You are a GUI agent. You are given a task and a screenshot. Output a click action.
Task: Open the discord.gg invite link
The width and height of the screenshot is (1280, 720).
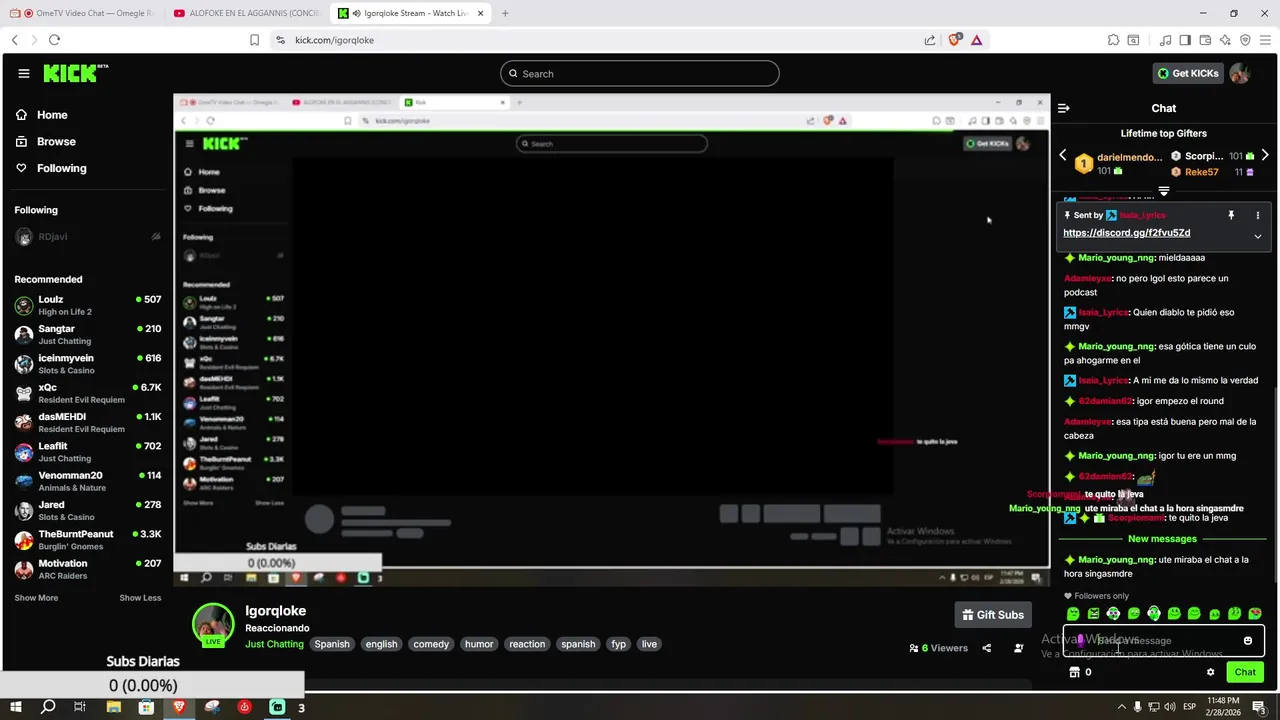pos(1126,233)
